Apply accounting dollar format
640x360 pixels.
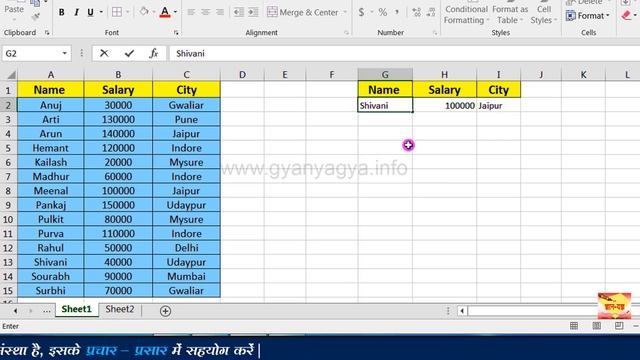click(x=361, y=12)
